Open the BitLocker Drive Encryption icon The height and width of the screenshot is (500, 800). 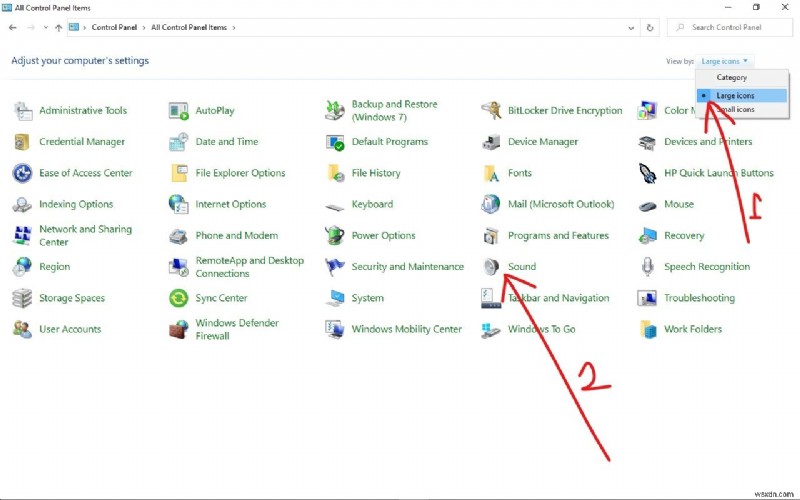491,111
